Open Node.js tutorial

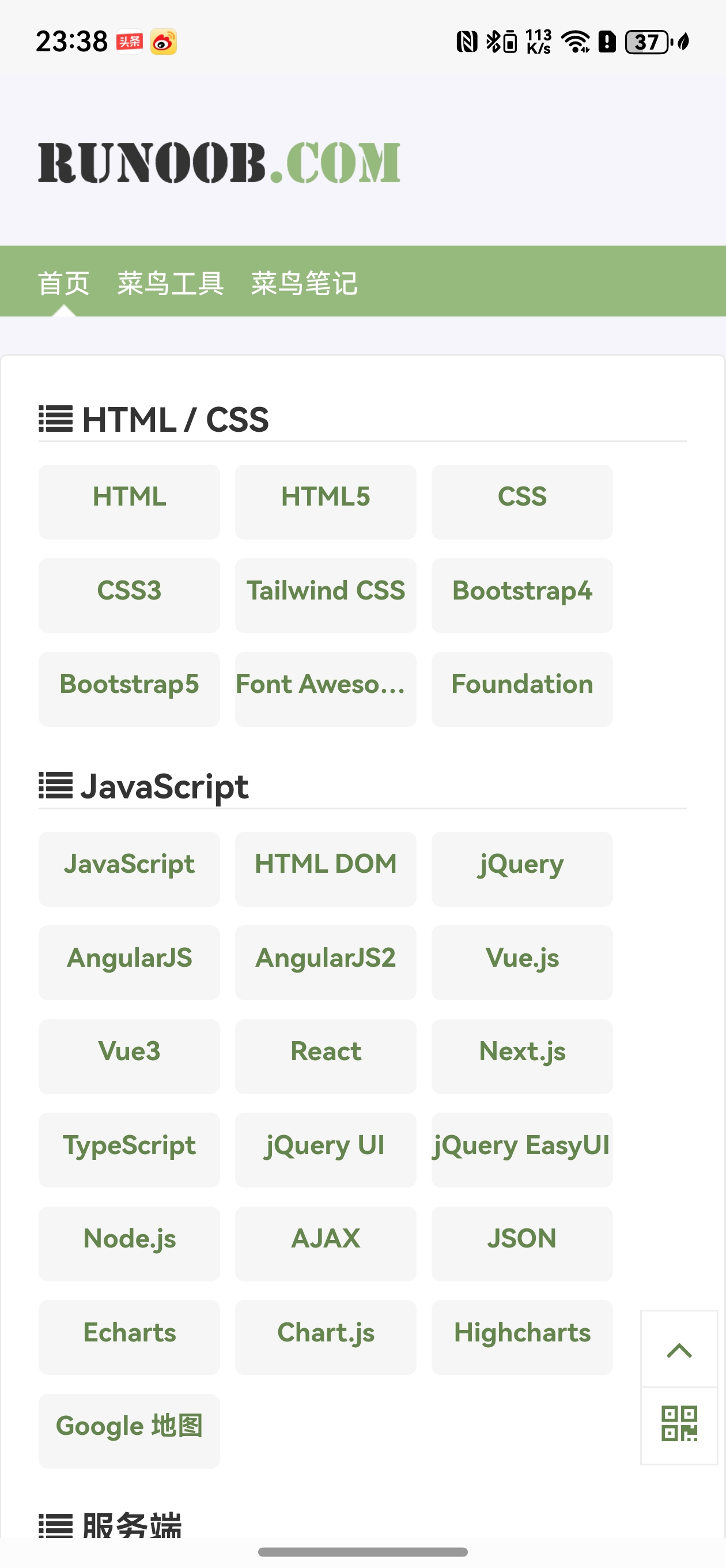click(129, 1244)
